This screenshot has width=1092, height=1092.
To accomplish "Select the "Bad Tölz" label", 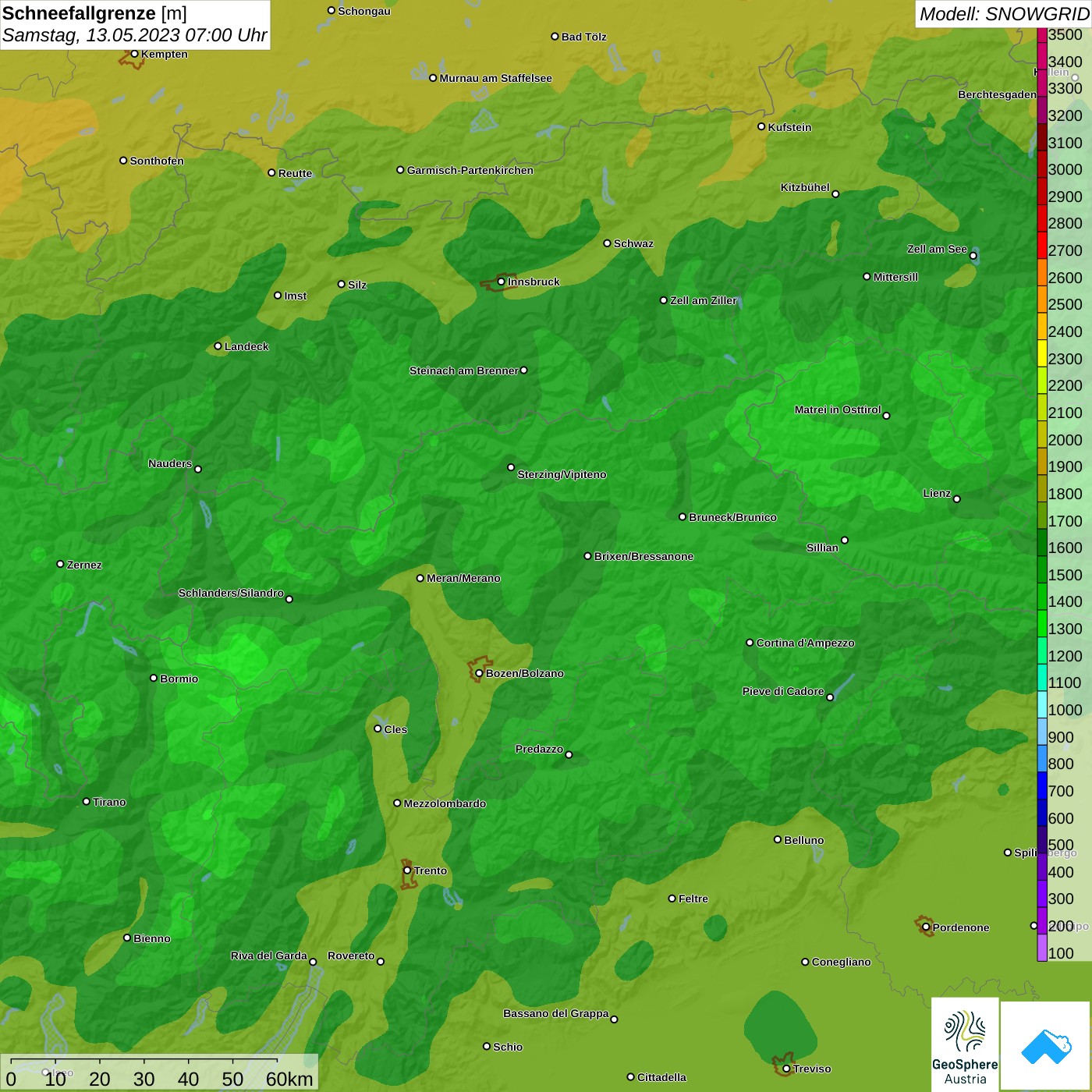I will (584, 37).
